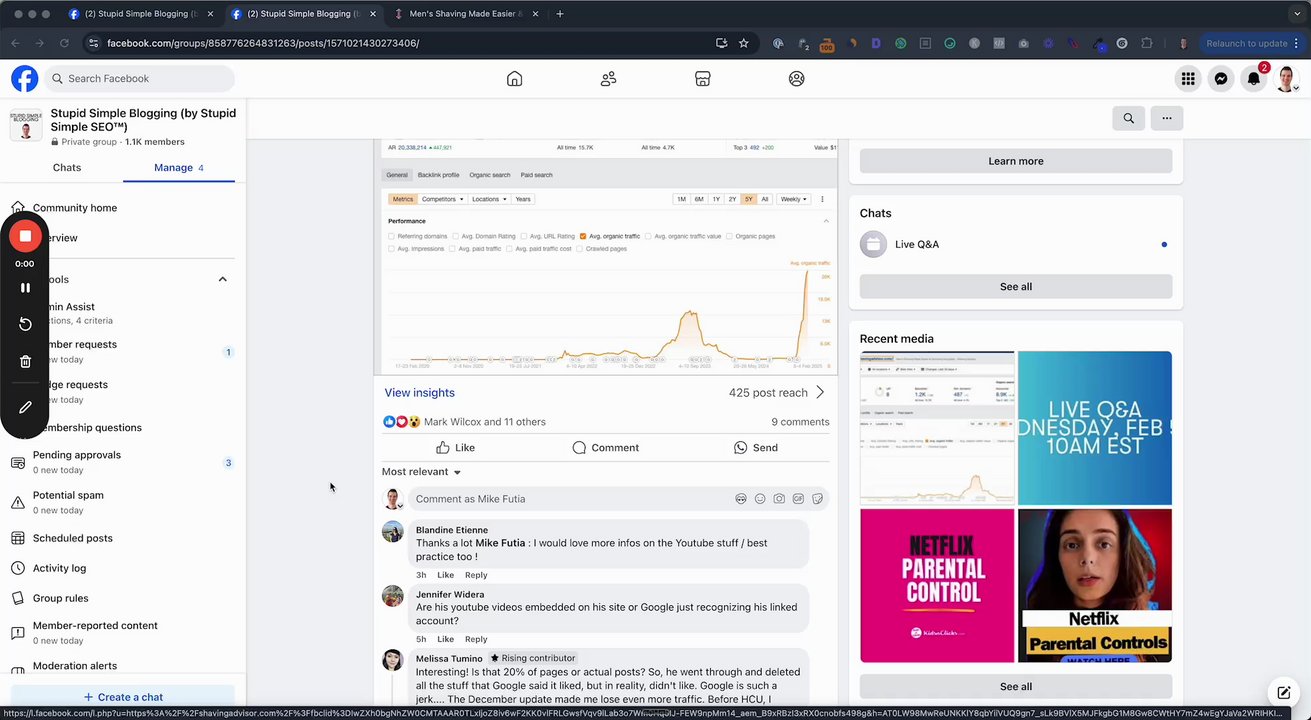This screenshot has height=720, width=1311.
Task: Bookmark this page with star icon
Action: pyautogui.click(x=743, y=43)
